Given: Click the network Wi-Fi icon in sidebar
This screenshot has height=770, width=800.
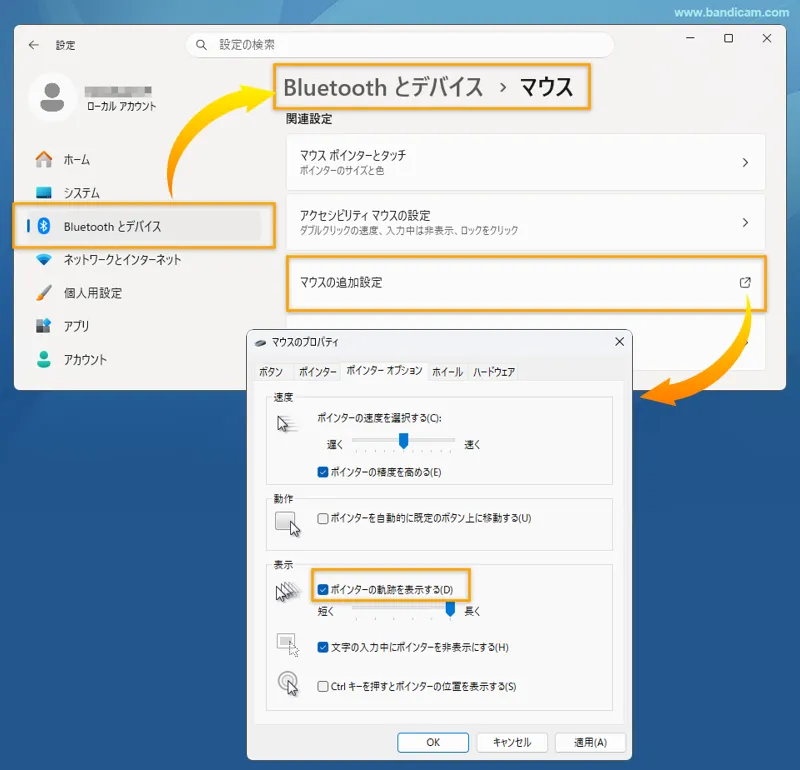Looking at the screenshot, I should coord(44,259).
